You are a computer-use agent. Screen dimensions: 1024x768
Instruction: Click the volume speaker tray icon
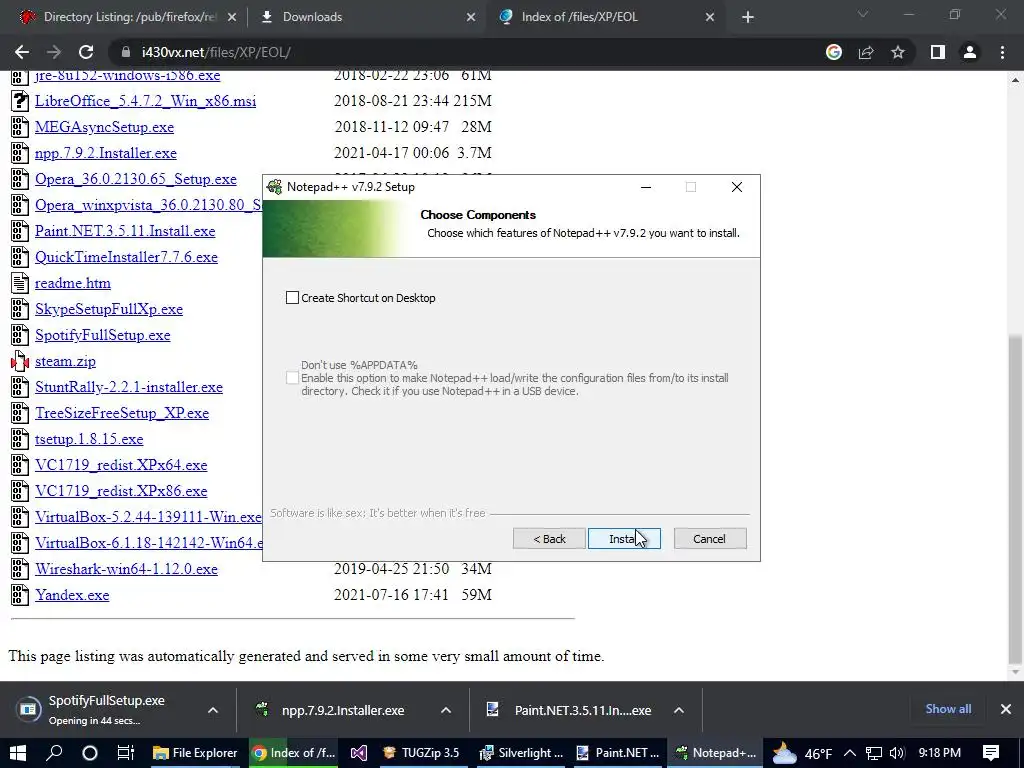tap(897, 753)
